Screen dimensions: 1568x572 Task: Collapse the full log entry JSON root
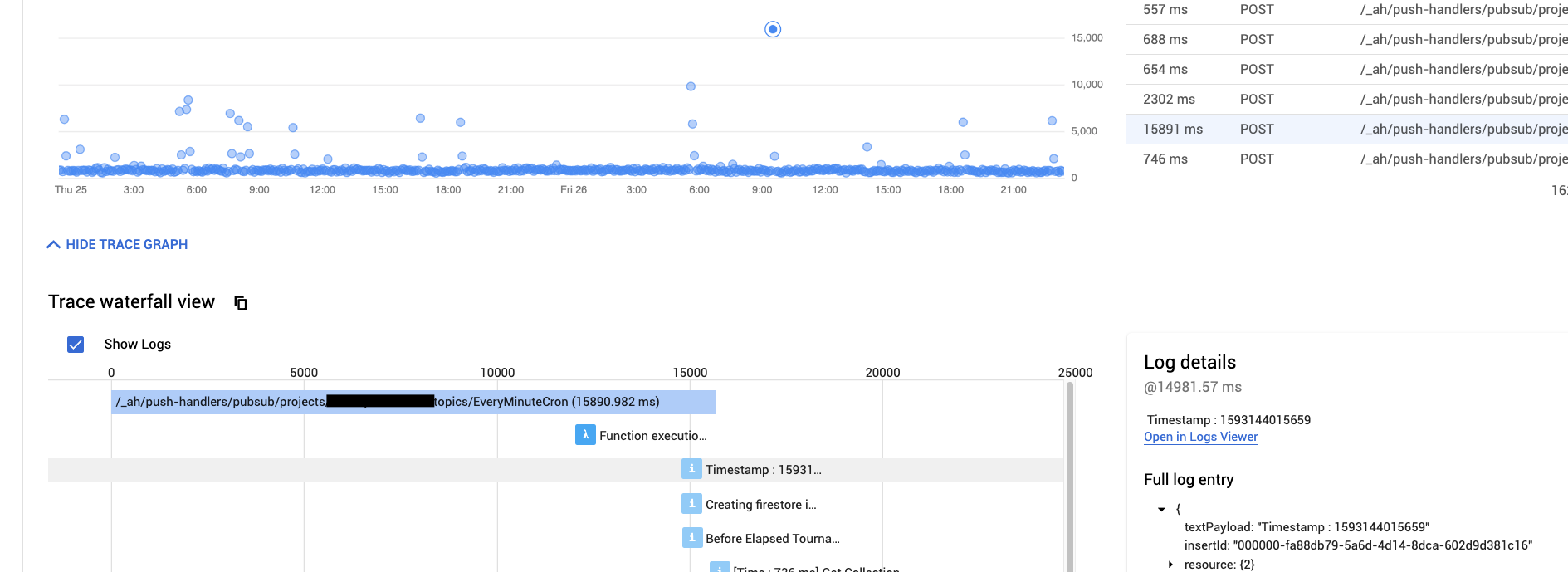click(1161, 509)
